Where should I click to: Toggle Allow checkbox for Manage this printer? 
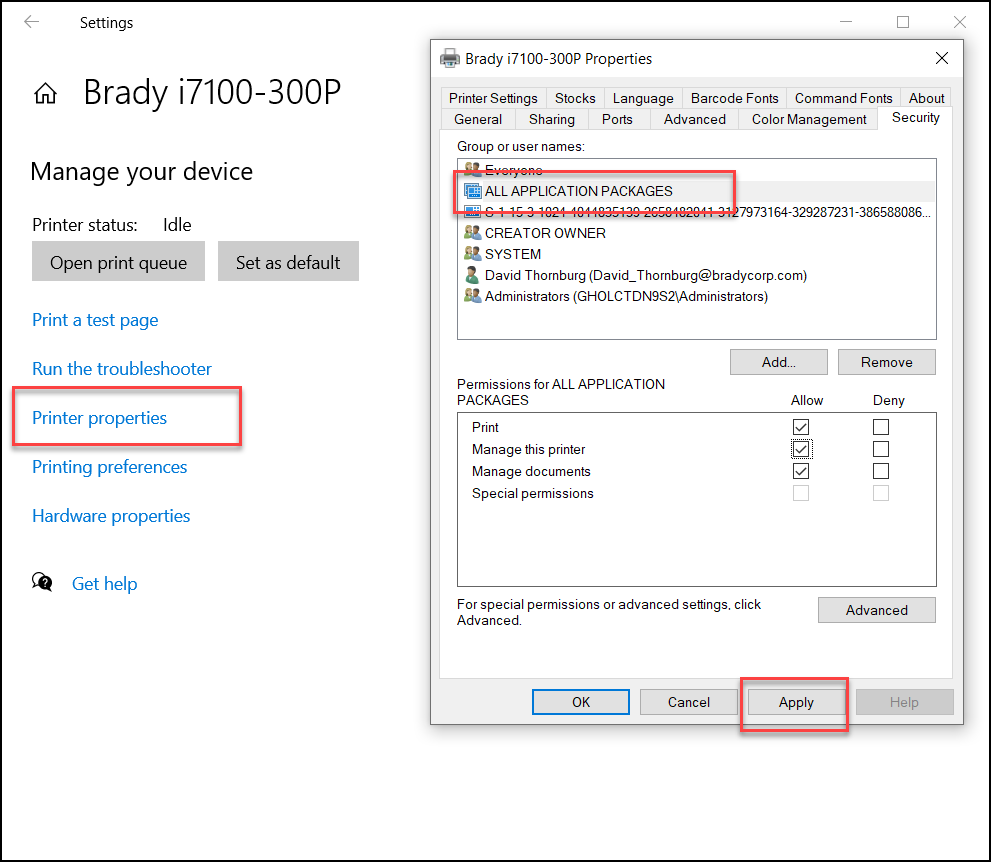[801, 449]
